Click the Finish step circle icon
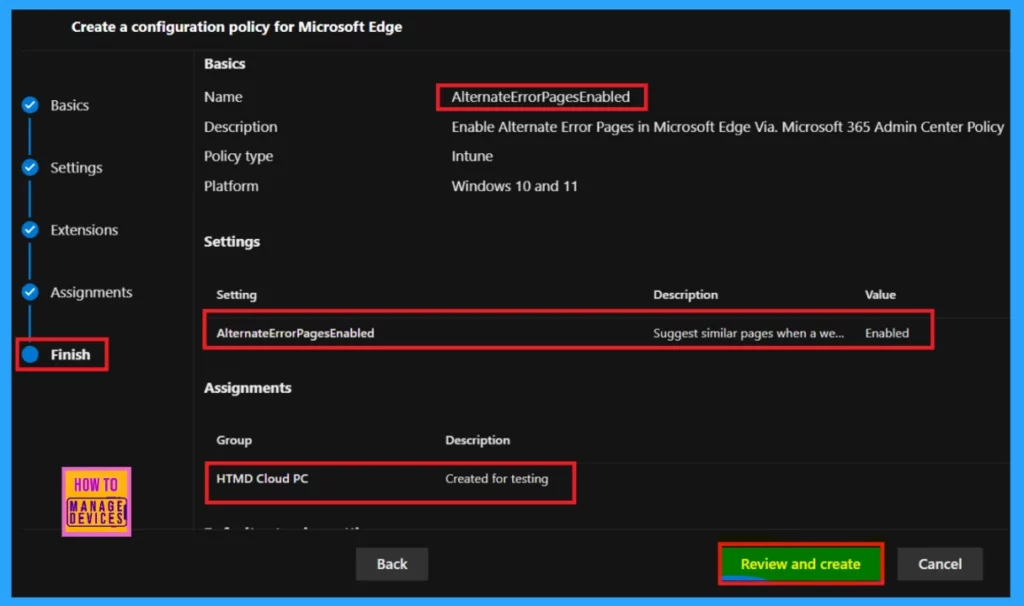Screen dimensions: 1024x606 (x=30, y=355)
